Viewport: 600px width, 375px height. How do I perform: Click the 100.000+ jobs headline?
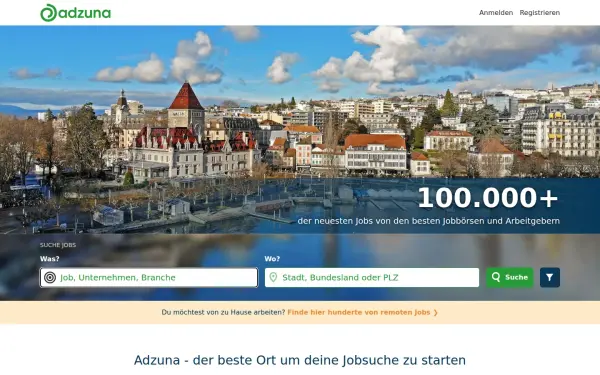pos(488,198)
